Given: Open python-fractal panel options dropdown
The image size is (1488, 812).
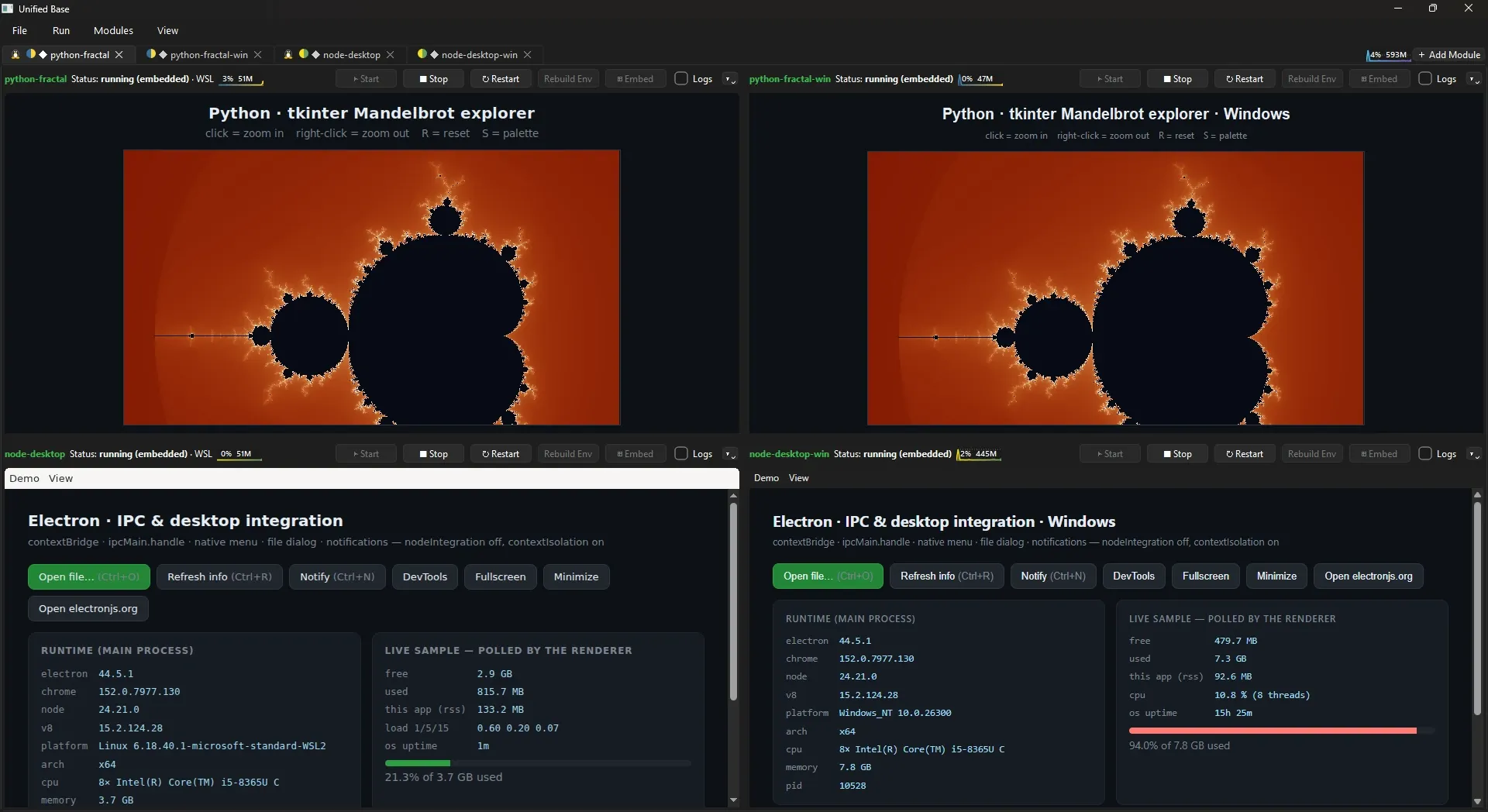Looking at the screenshot, I should [x=729, y=79].
